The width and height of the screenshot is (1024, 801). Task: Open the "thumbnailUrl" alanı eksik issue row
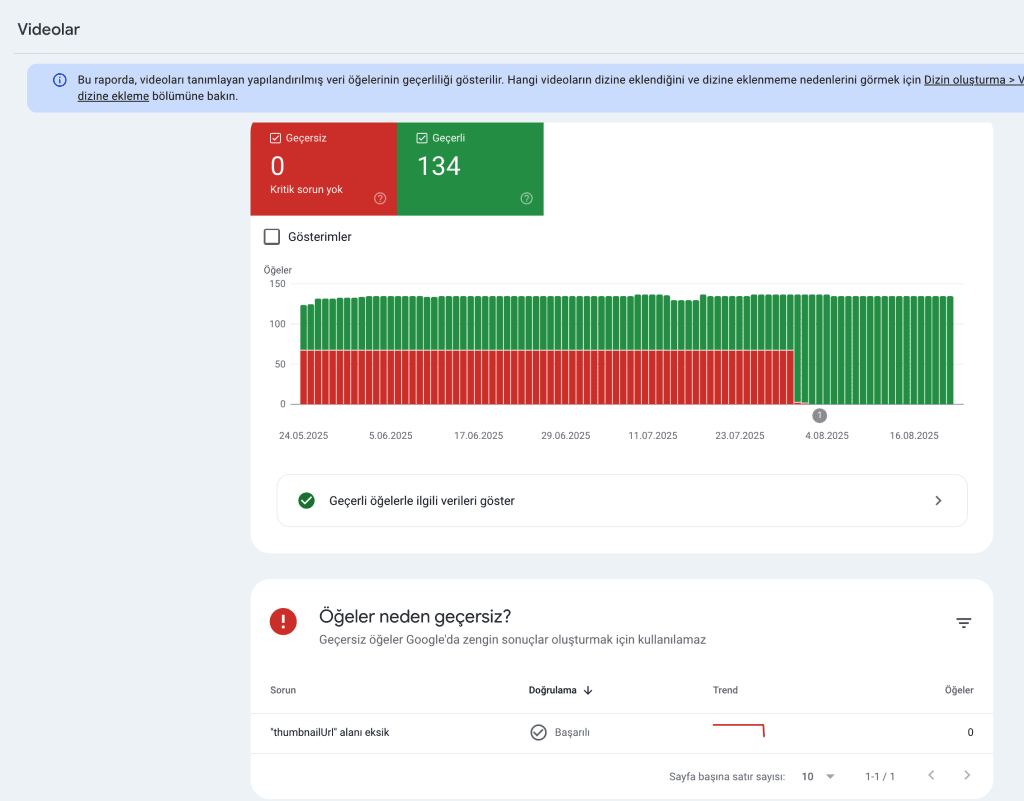[x=330, y=732]
